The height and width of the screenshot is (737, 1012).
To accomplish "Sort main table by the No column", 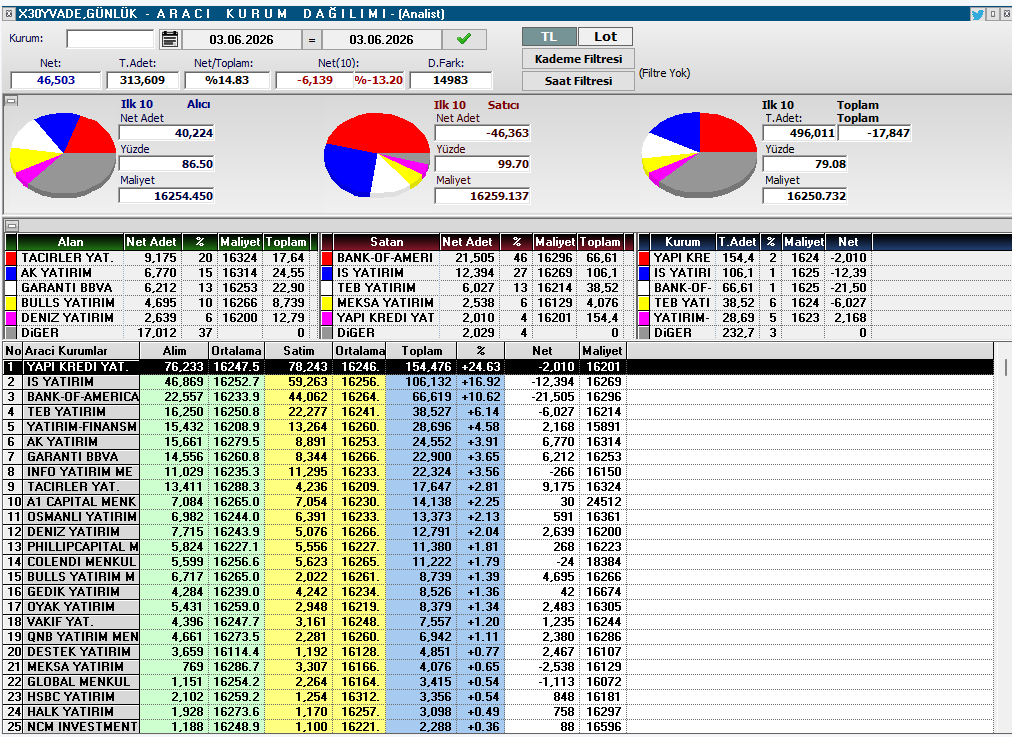I will click(13, 351).
